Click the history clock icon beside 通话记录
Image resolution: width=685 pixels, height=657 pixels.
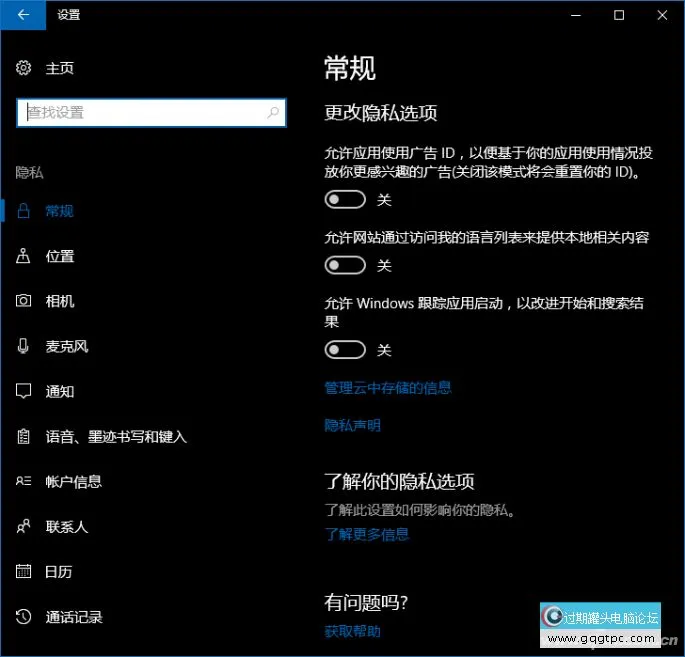pyautogui.click(x=23, y=616)
